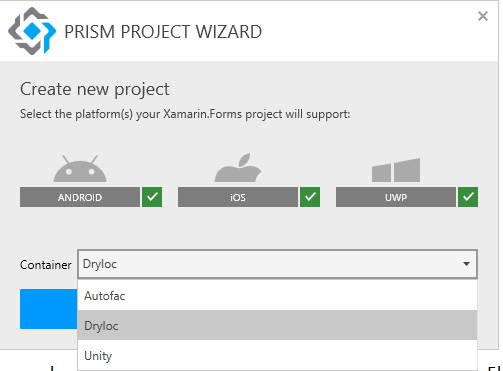503x371 pixels.
Task: Uncheck the Android platform checkbox
Action: (x=152, y=197)
